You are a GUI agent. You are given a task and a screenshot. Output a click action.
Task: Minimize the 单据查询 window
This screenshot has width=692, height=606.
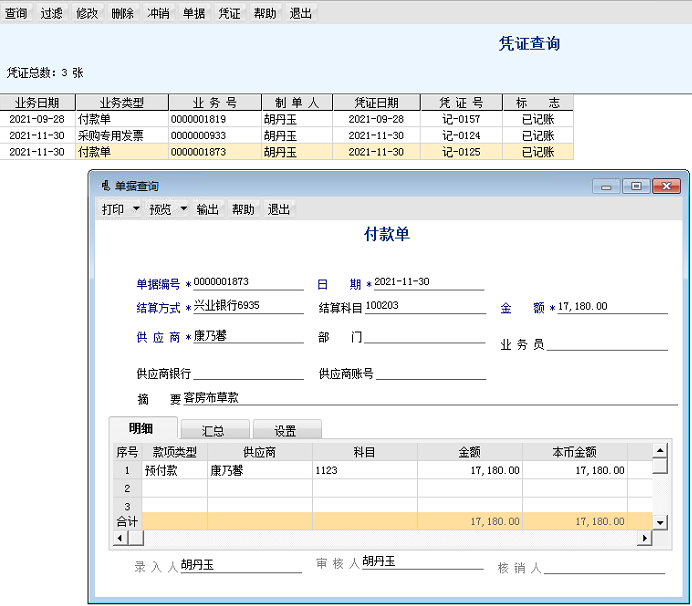(606, 186)
